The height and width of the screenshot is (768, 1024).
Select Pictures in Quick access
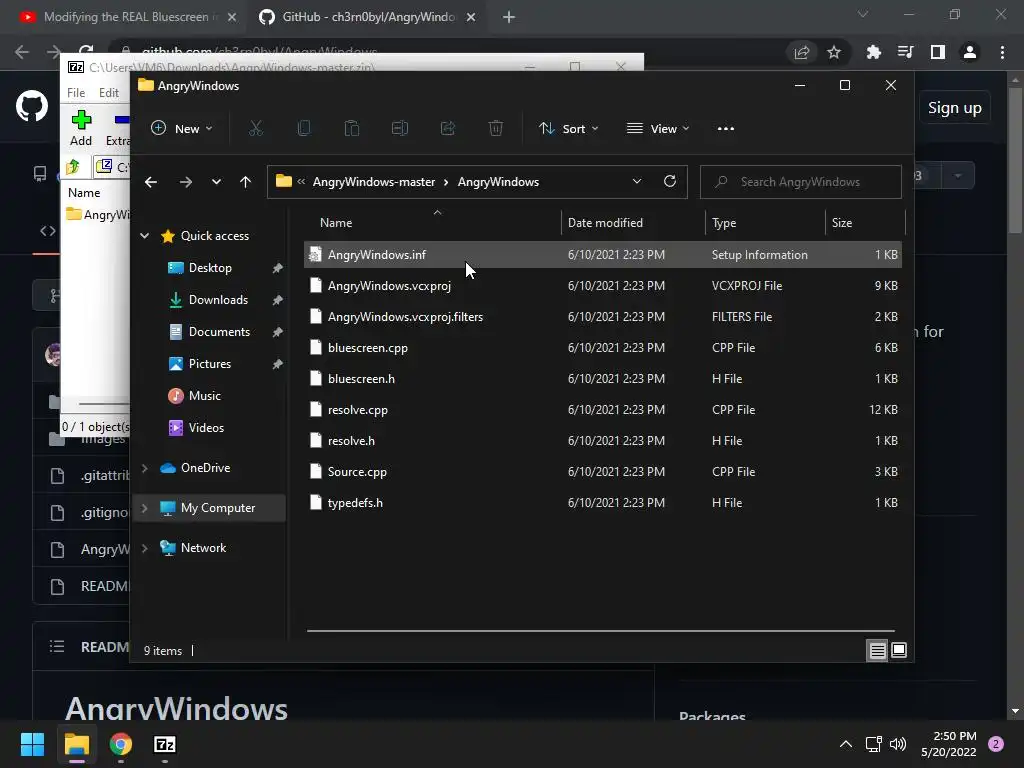point(210,364)
